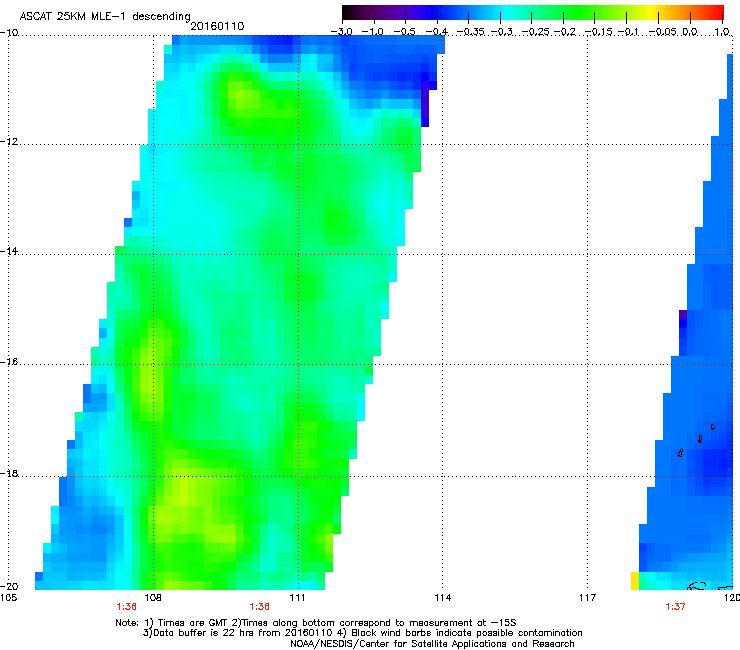This screenshot has height=650, width=740.
Task: Click the longitude axis label "105"
Action: (8, 598)
